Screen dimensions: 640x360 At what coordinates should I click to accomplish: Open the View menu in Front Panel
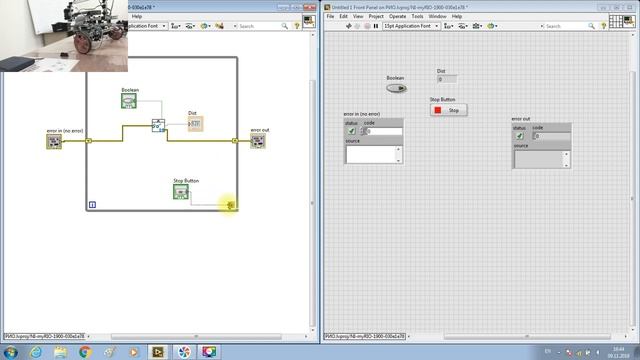click(x=358, y=16)
